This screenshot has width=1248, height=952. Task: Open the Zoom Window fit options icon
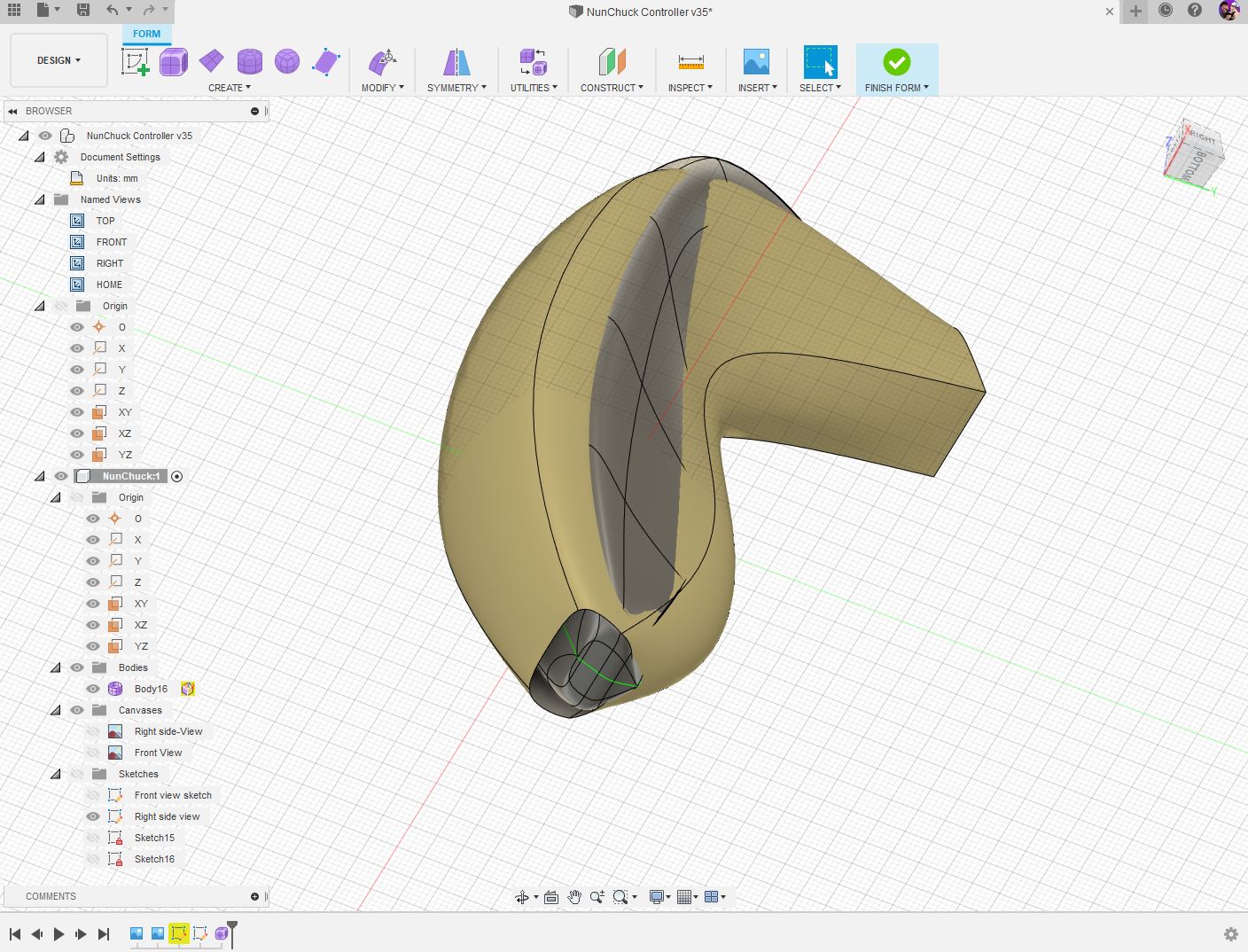(x=621, y=897)
